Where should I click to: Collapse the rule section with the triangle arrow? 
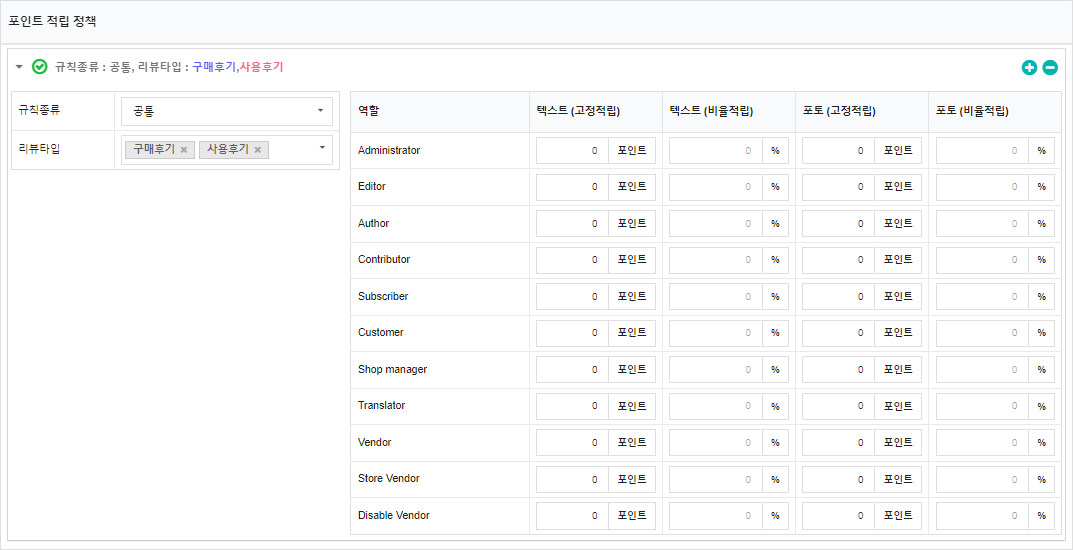[19, 66]
